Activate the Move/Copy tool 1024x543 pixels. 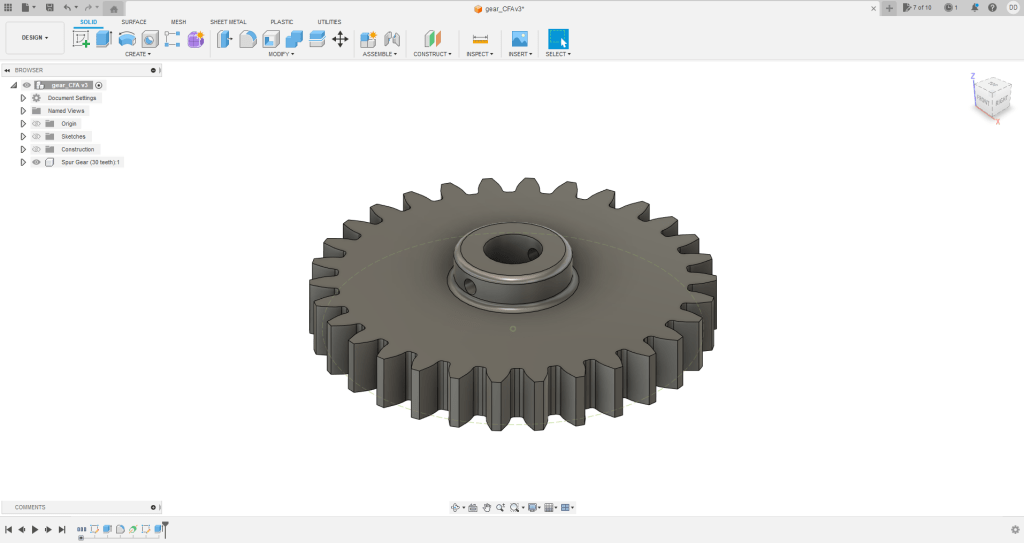[x=340, y=39]
